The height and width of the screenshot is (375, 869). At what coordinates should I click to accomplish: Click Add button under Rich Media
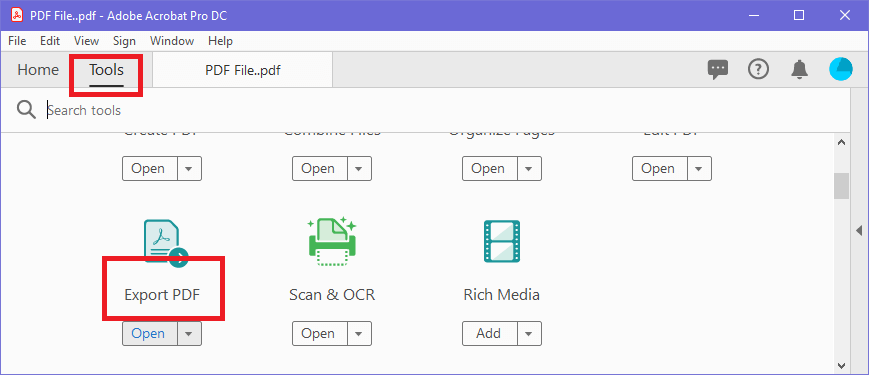(488, 333)
